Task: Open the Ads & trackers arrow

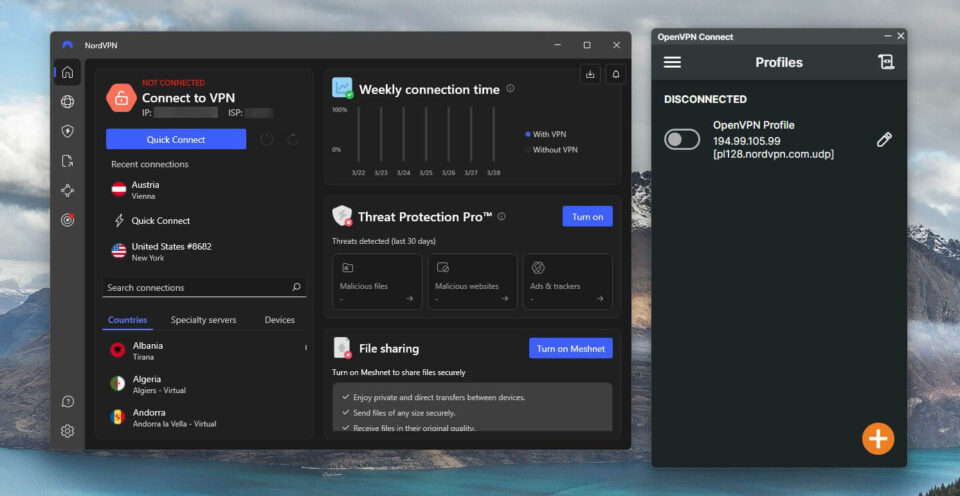Action: pyautogui.click(x=599, y=299)
